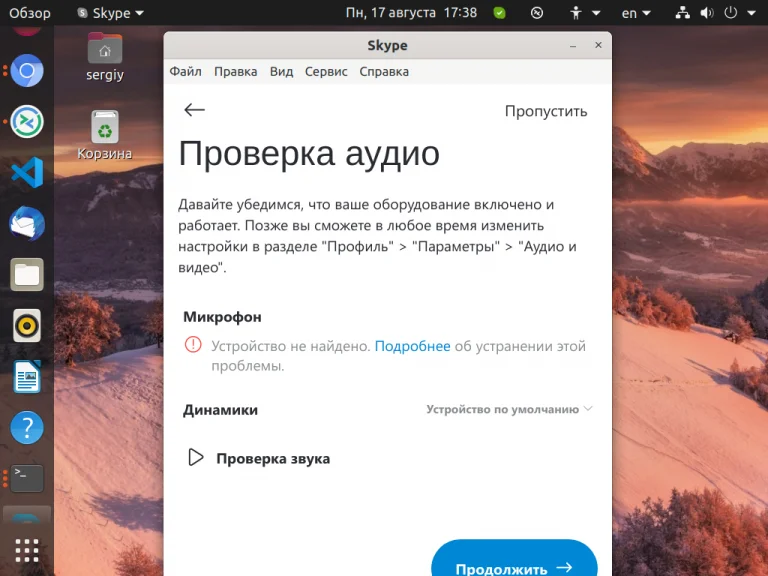768x576 pixels.
Task: Click the Микрофон section label
Action: [222, 317]
